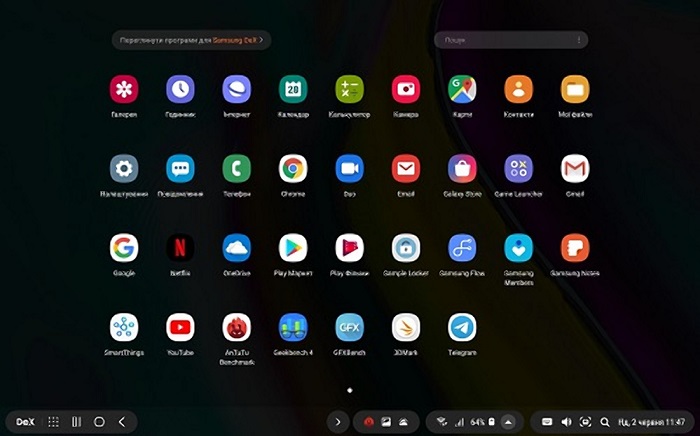Click the Back arrow in taskbar
This screenshot has width=700, height=436.
click(x=122, y=422)
